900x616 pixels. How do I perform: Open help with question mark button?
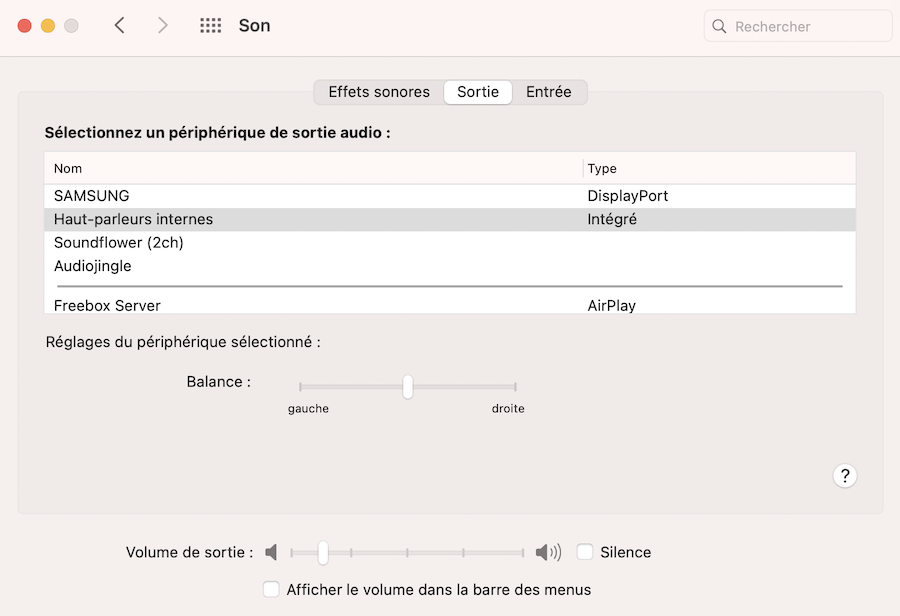pyautogui.click(x=844, y=475)
